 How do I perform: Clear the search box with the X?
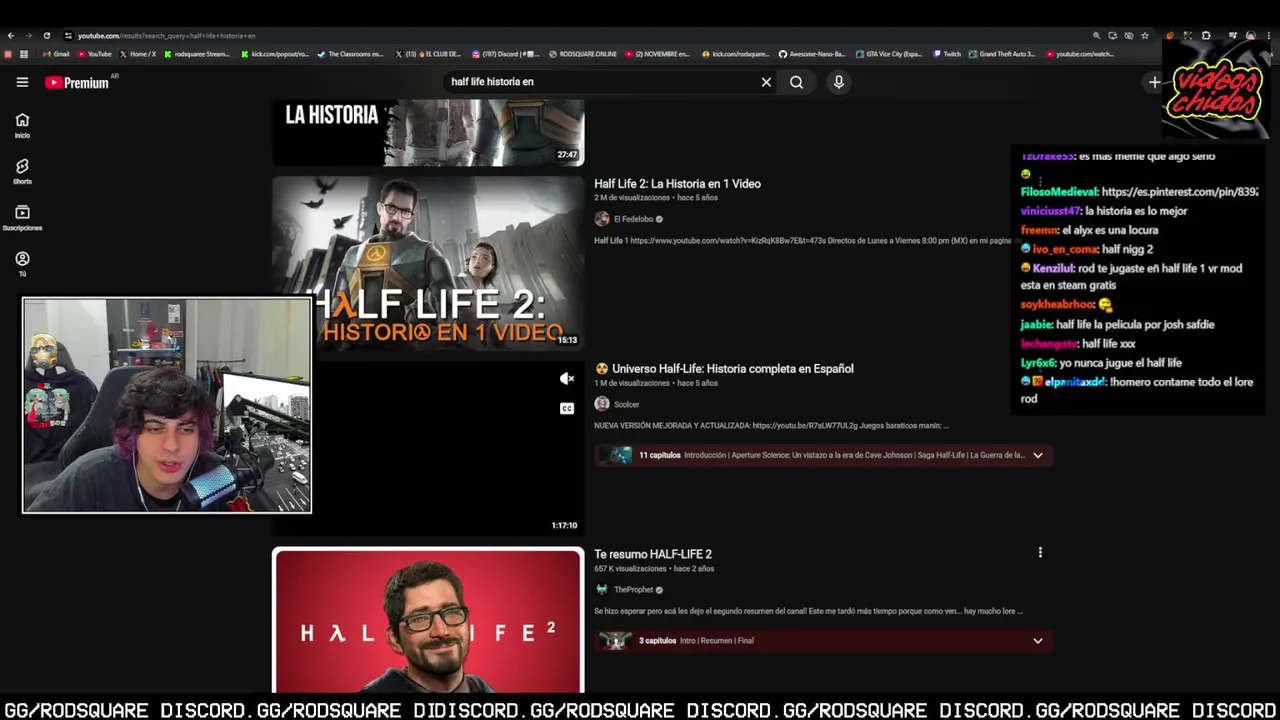(766, 82)
